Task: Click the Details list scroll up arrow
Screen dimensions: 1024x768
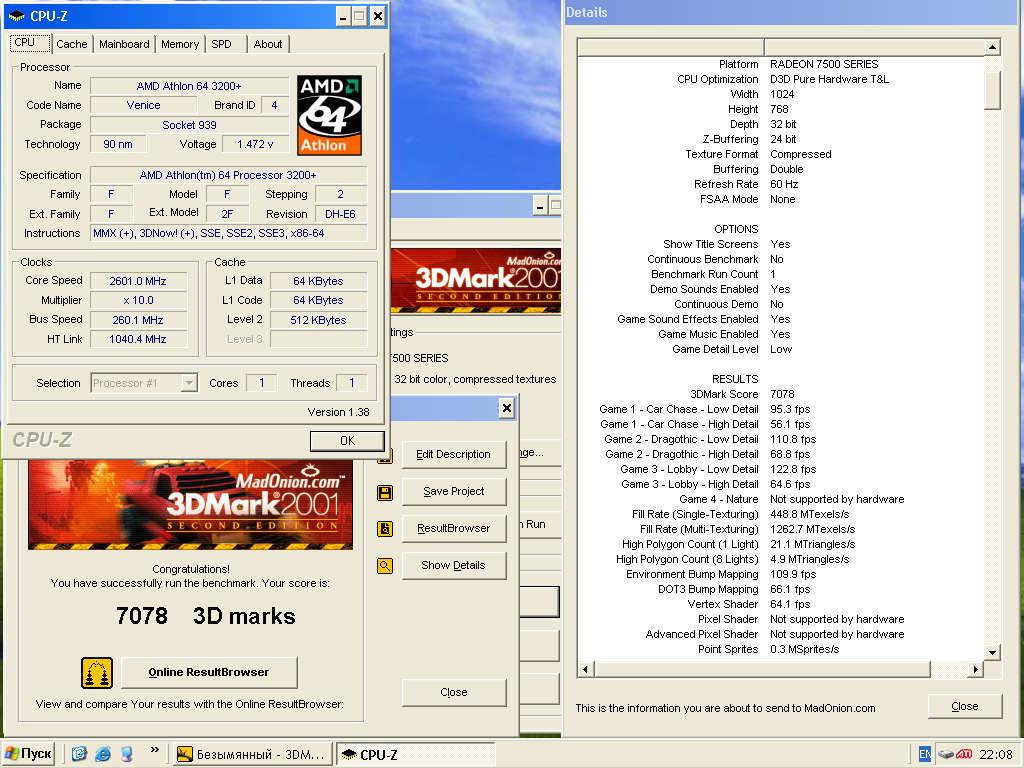Action: (992, 47)
